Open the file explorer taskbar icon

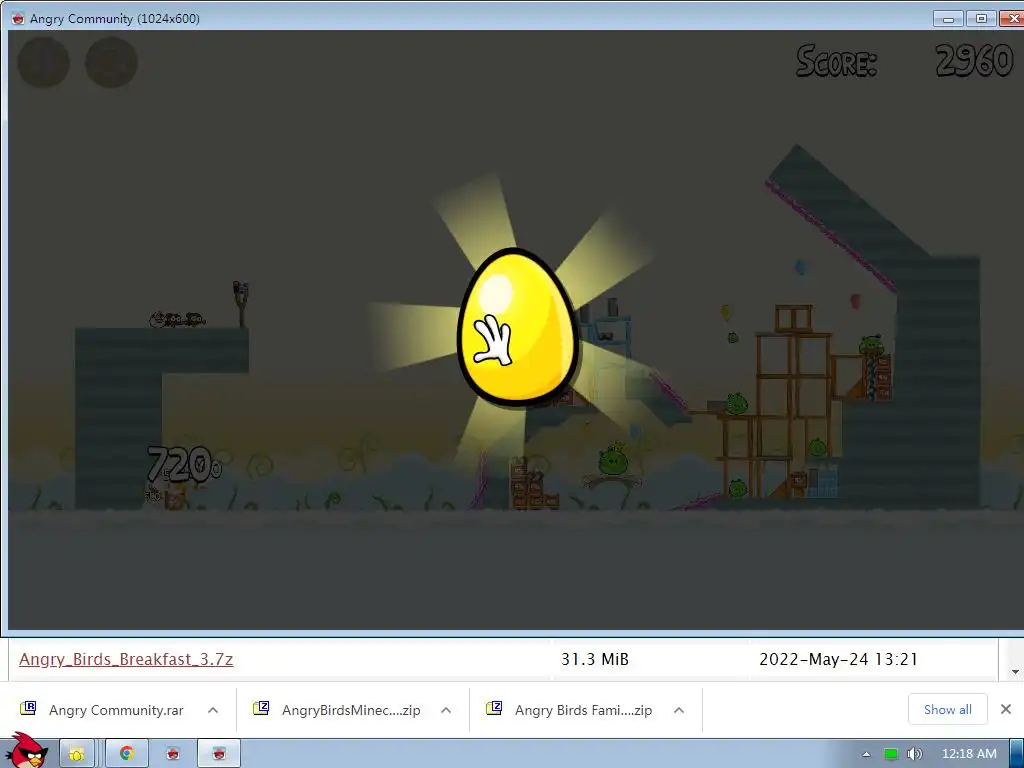tap(77, 754)
